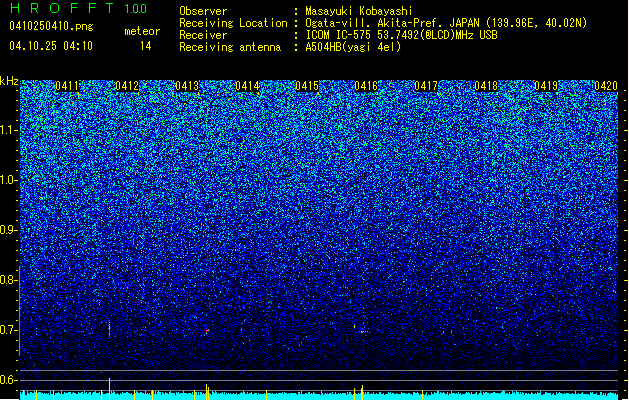The width and height of the screenshot is (629, 400).
Task: Click the Receiver label
Action: coord(203,35)
